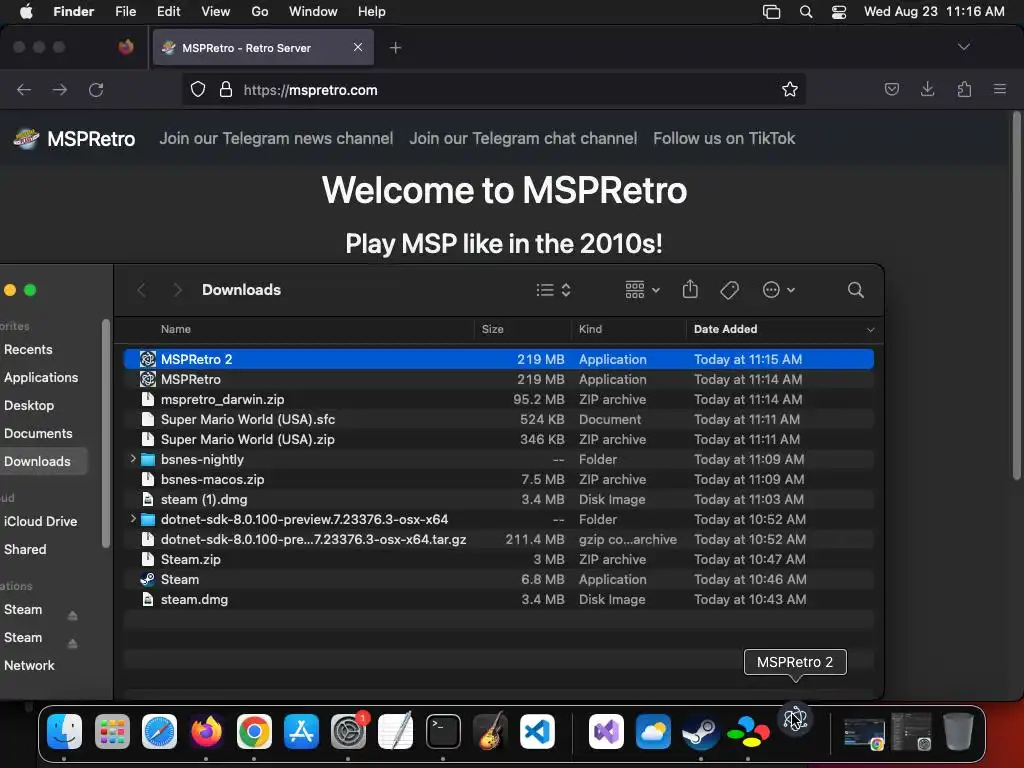Open the View menu
This screenshot has height=768, width=1024.
point(216,12)
